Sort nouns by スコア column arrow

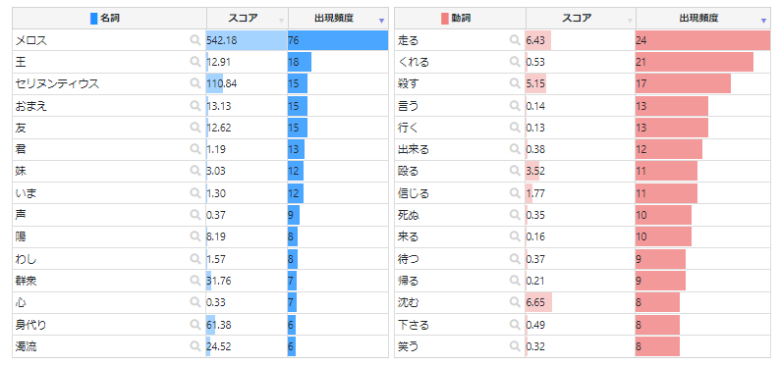(282, 20)
